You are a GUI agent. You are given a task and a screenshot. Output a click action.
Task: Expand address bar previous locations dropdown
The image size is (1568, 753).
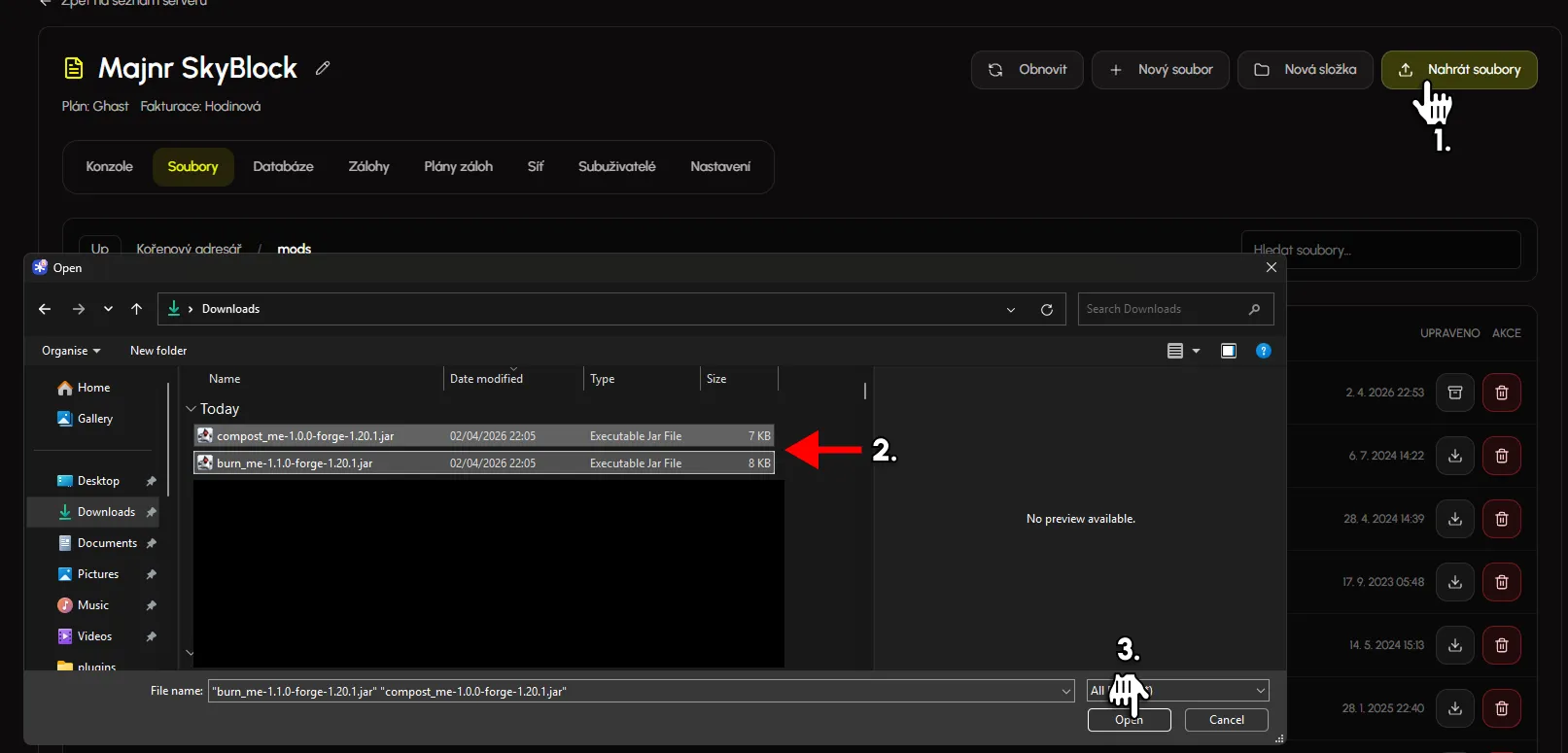(1011, 310)
